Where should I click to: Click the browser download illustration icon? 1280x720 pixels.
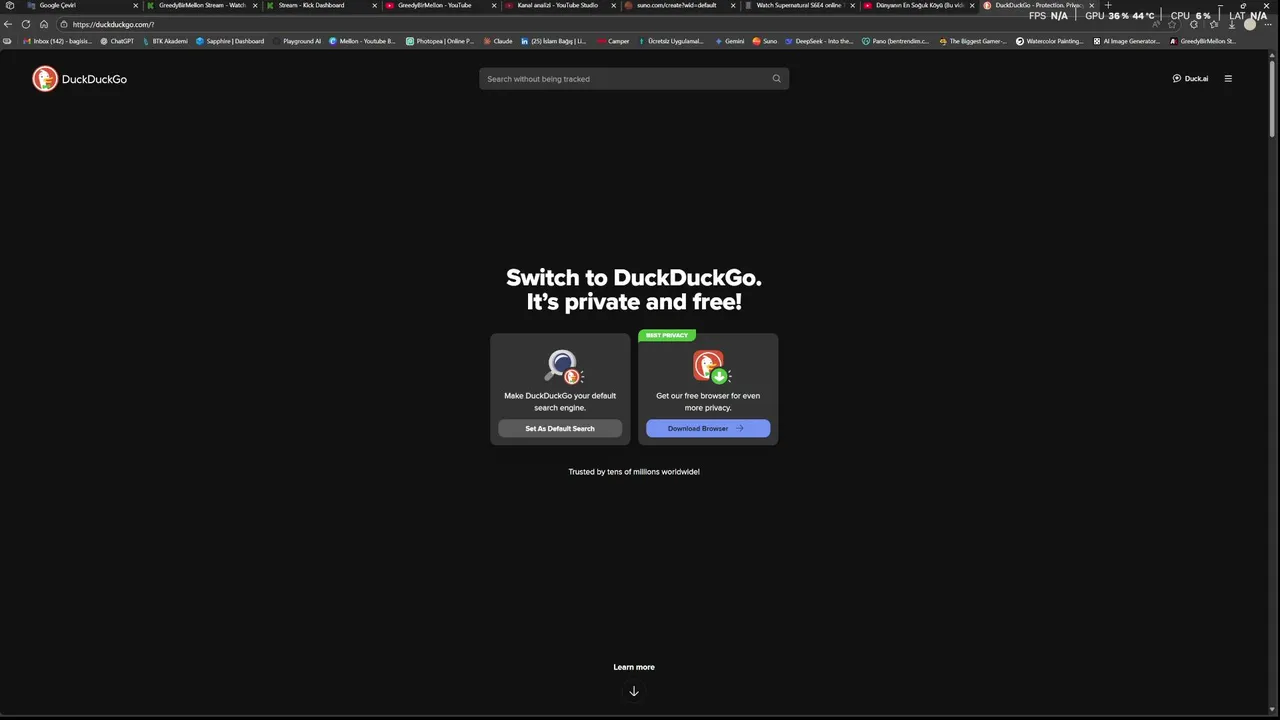(x=711, y=367)
